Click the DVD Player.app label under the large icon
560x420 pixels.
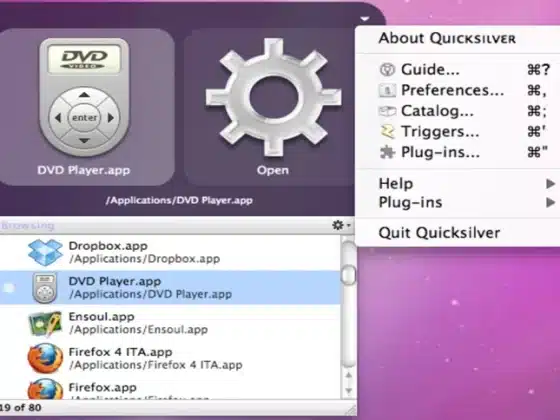pyautogui.click(x=84, y=170)
